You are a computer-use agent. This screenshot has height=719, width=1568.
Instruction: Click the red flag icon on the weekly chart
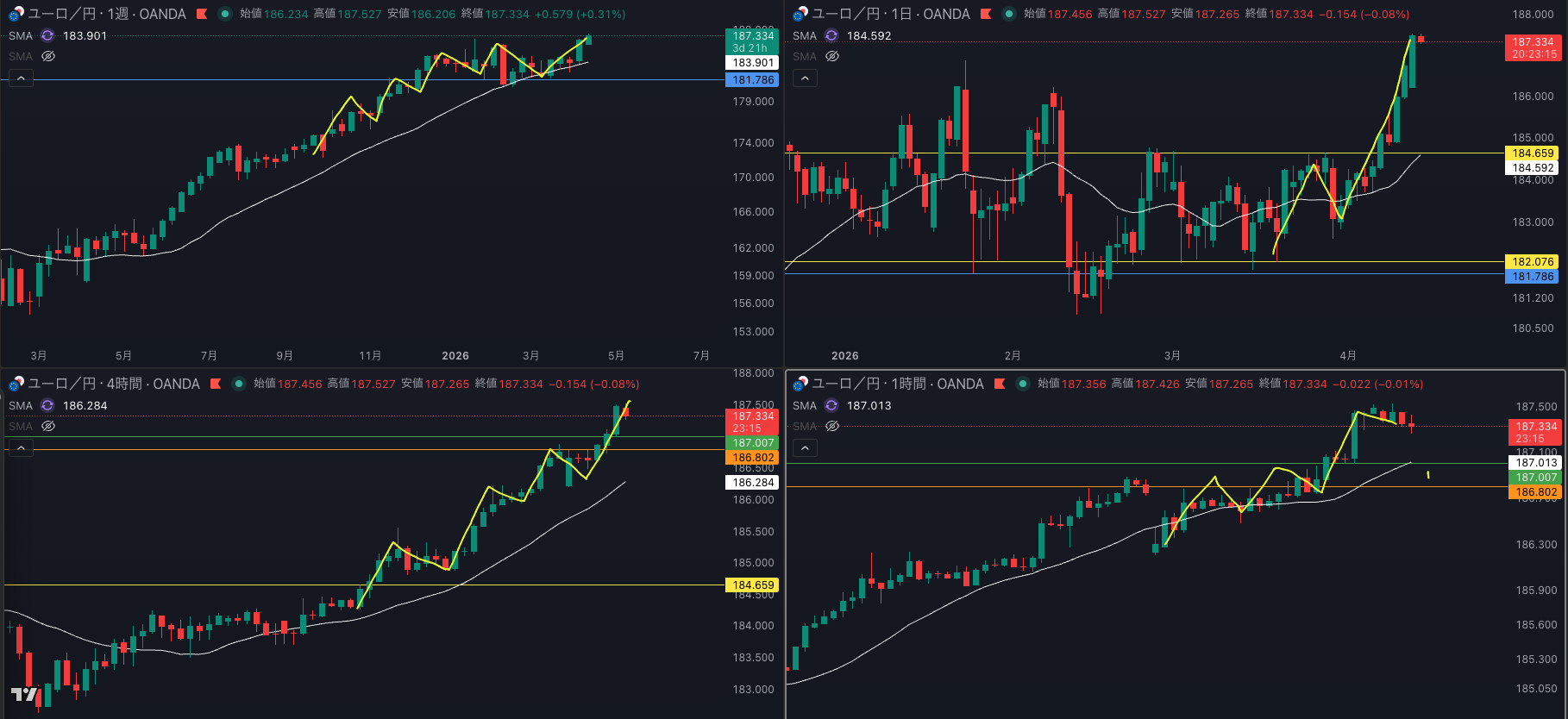[x=202, y=14]
